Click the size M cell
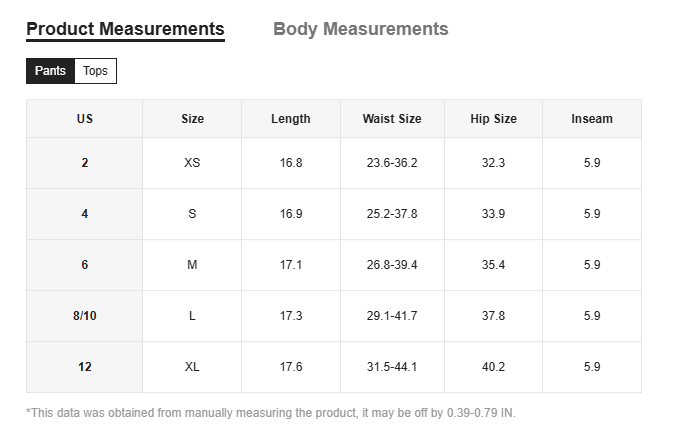Screen dimensions: 675x429 tap(192, 265)
